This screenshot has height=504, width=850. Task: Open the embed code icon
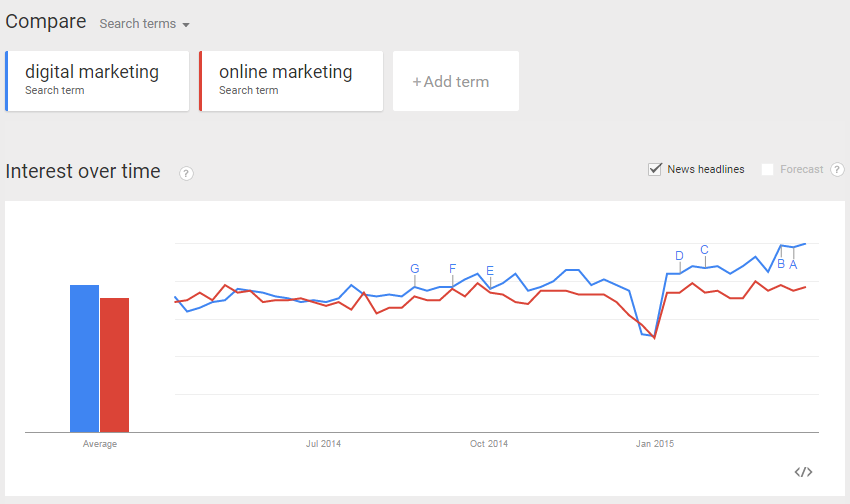pos(803,472)
